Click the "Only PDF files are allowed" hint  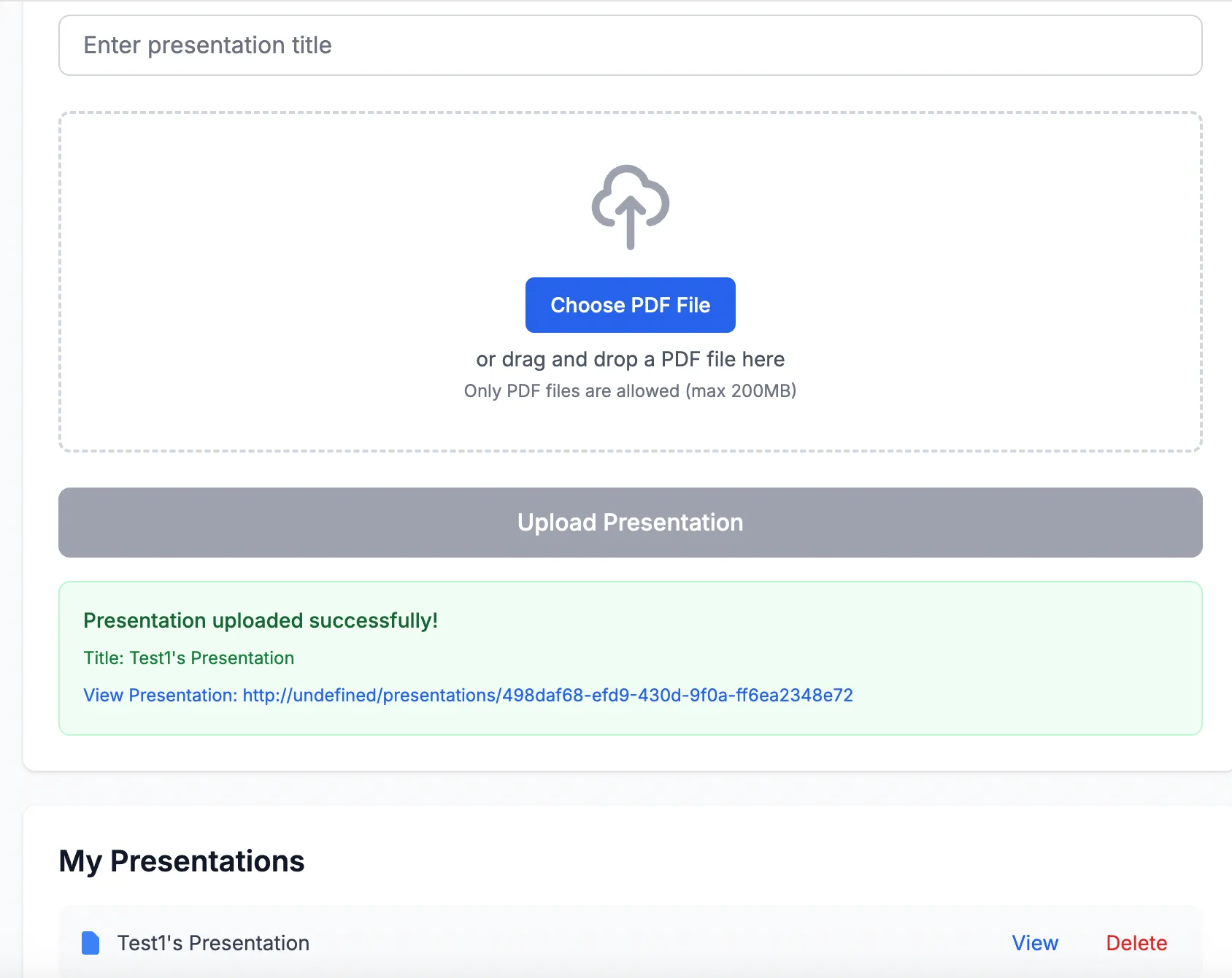572,391
